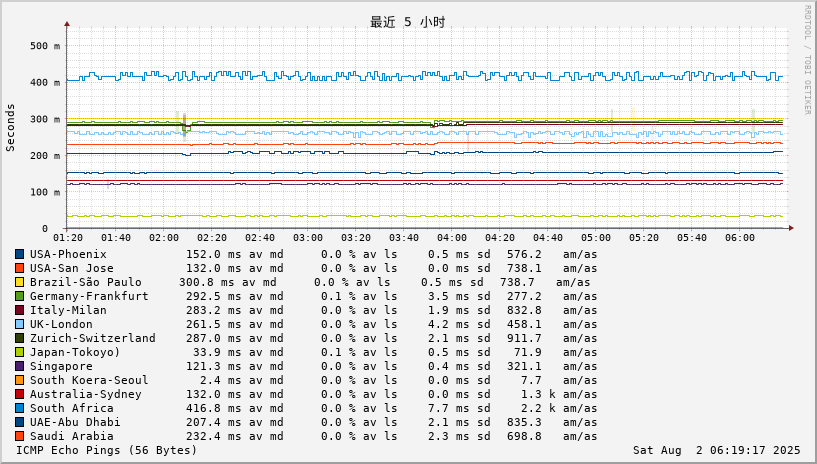This screenshot has width=817, height=464.
Task: Click the Germany-Frankfurt green swatch
Action: [x=19, y=296]
